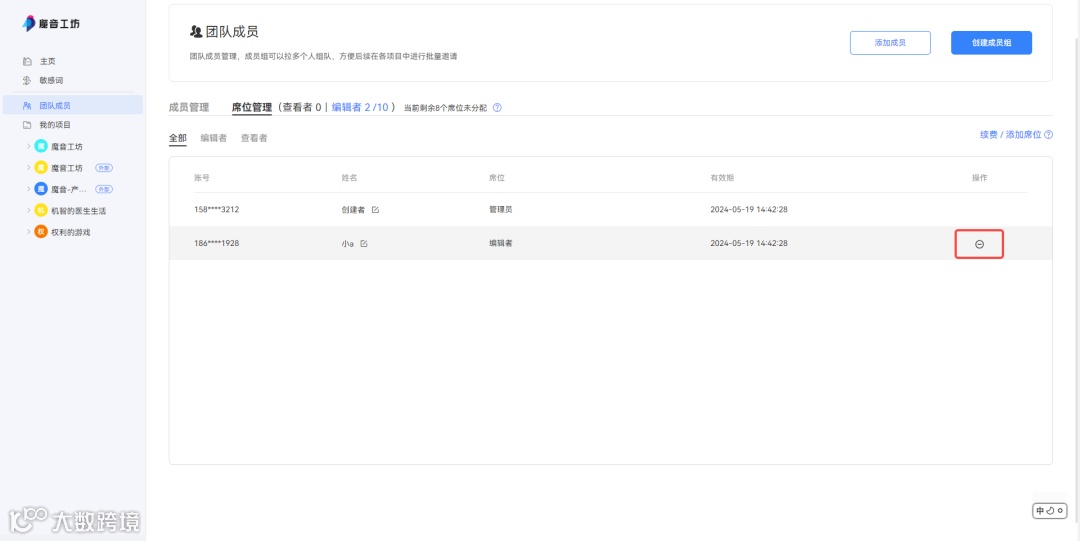
Task: Expand the 机智的医生生活 project
Action: pyautogui.click(x=28, y=210)
